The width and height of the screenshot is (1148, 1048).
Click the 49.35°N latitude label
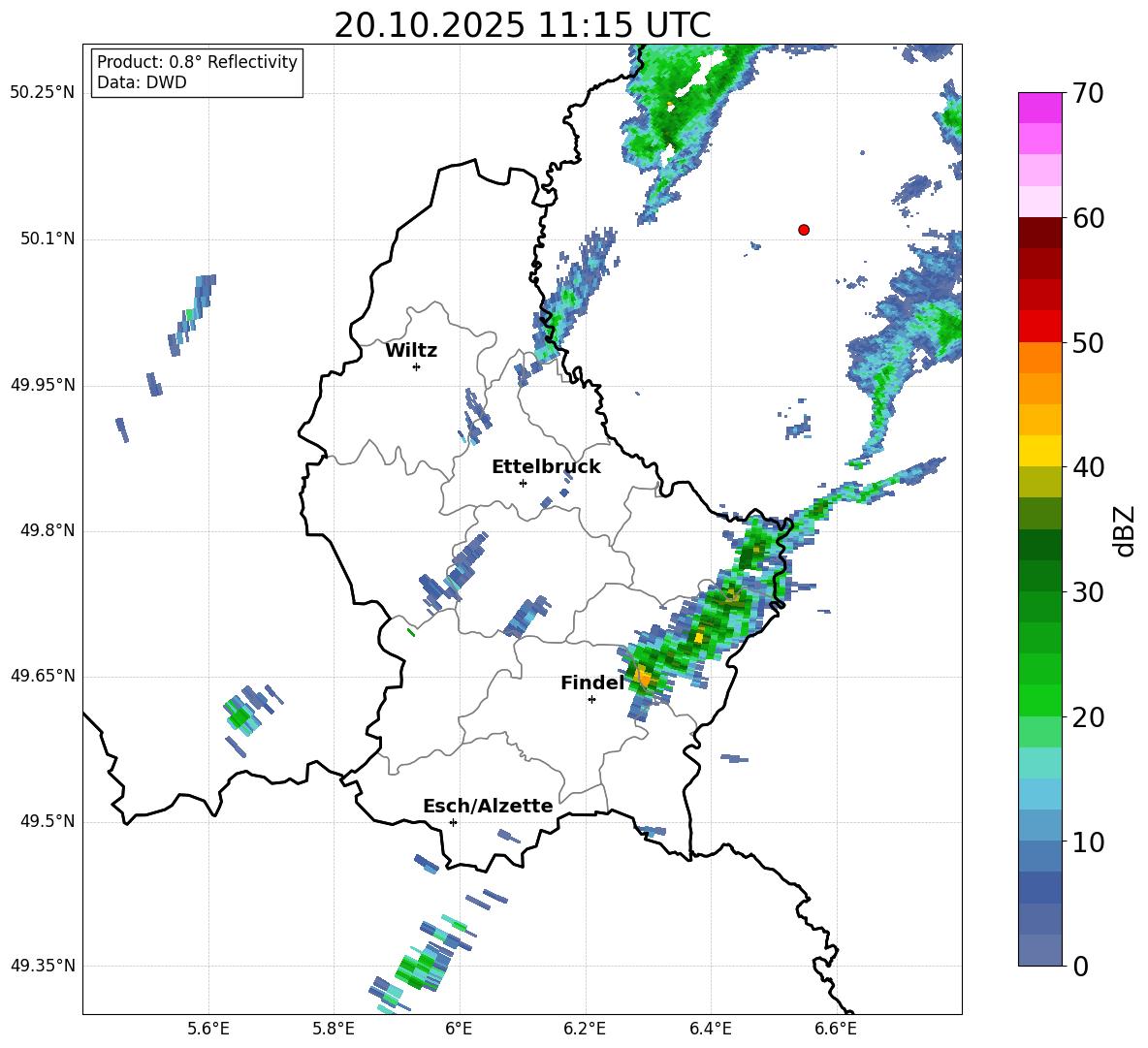pyautogui.click(x=43, y=967)
